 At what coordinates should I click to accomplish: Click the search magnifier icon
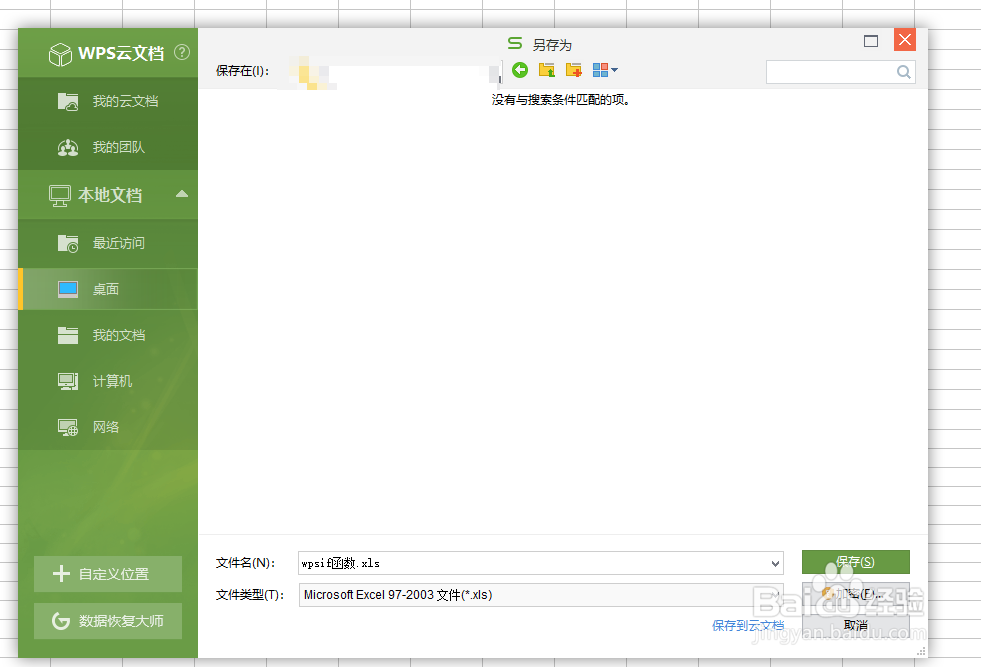coord(903,72)
